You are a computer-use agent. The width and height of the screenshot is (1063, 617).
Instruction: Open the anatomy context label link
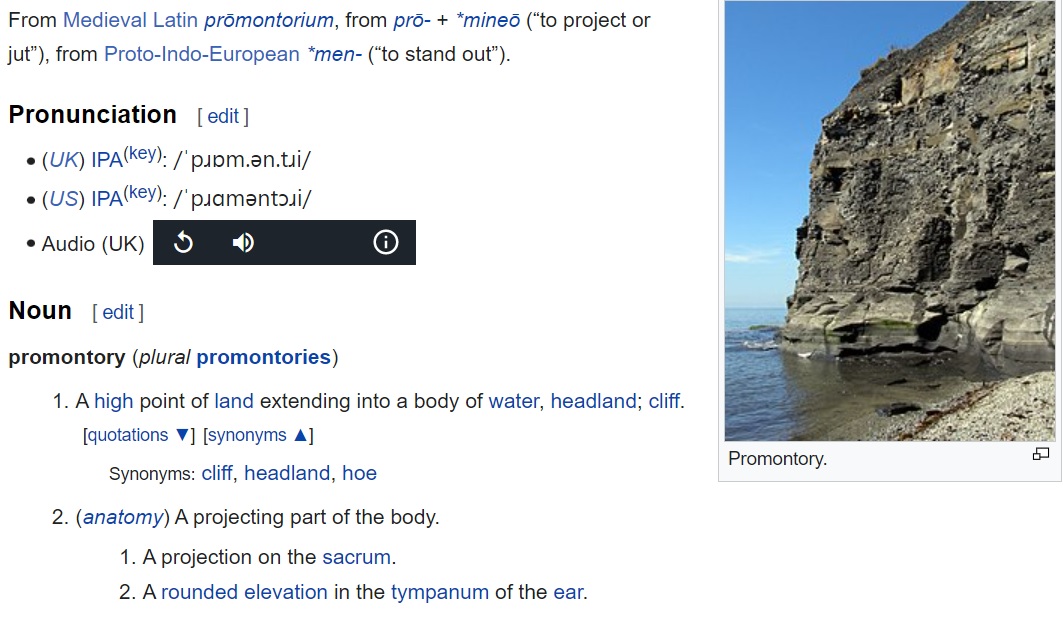(x=122, y=517)
